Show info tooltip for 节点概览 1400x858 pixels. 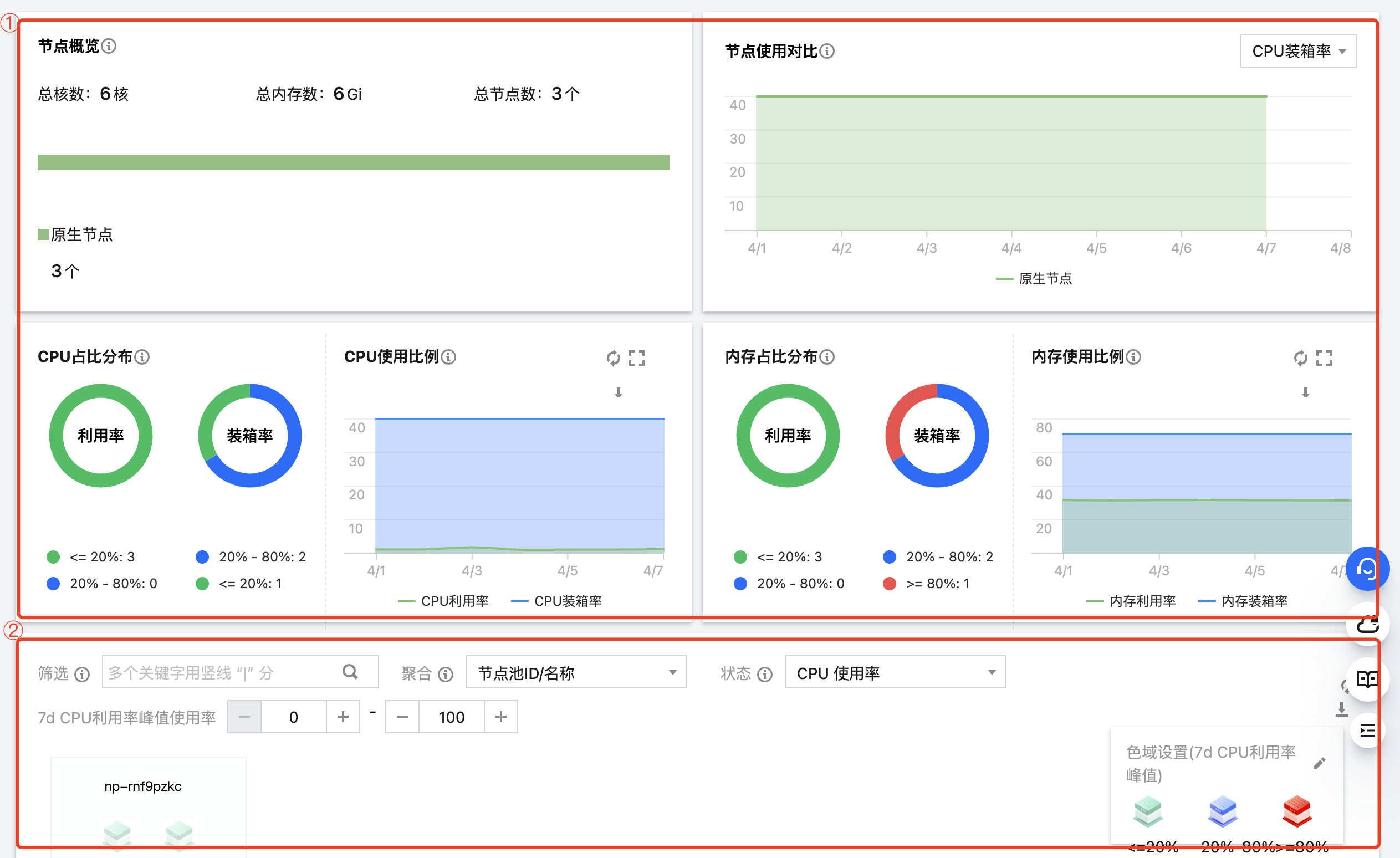pos(109,46)
